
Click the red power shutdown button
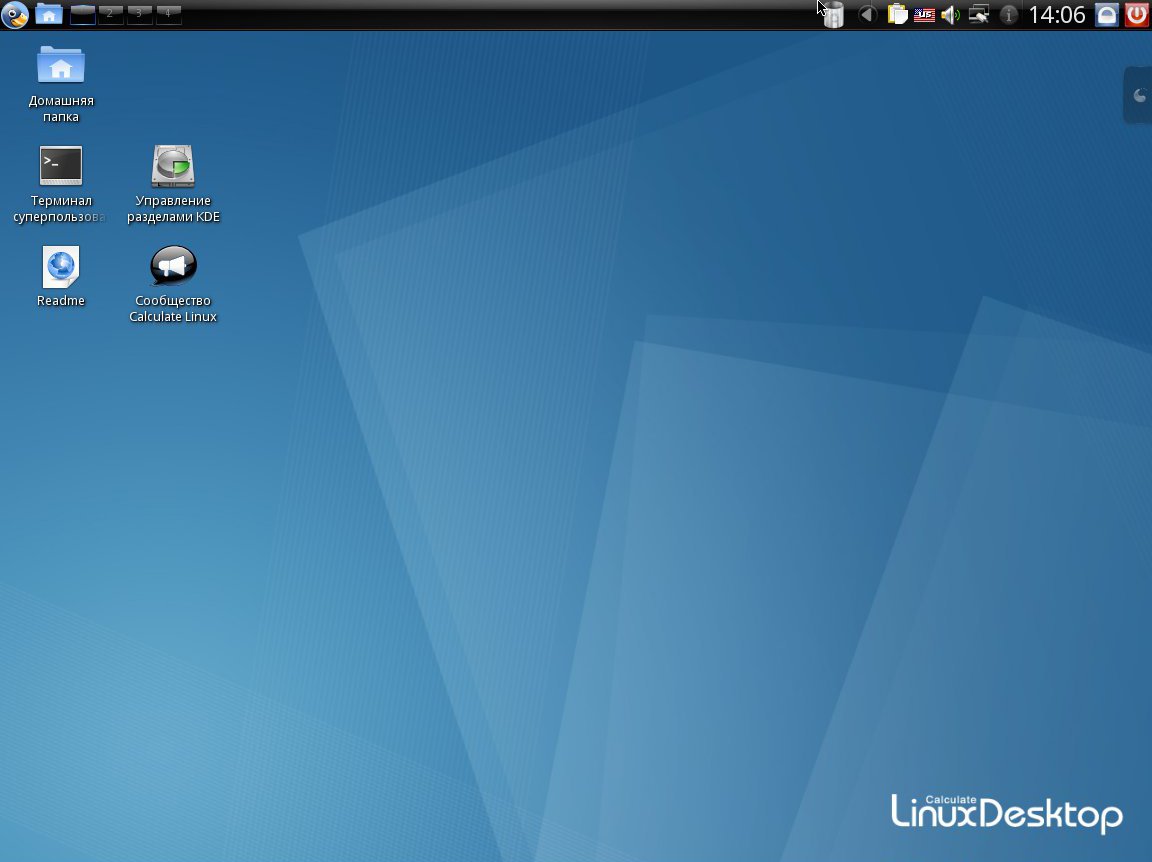click(1136, 15)
